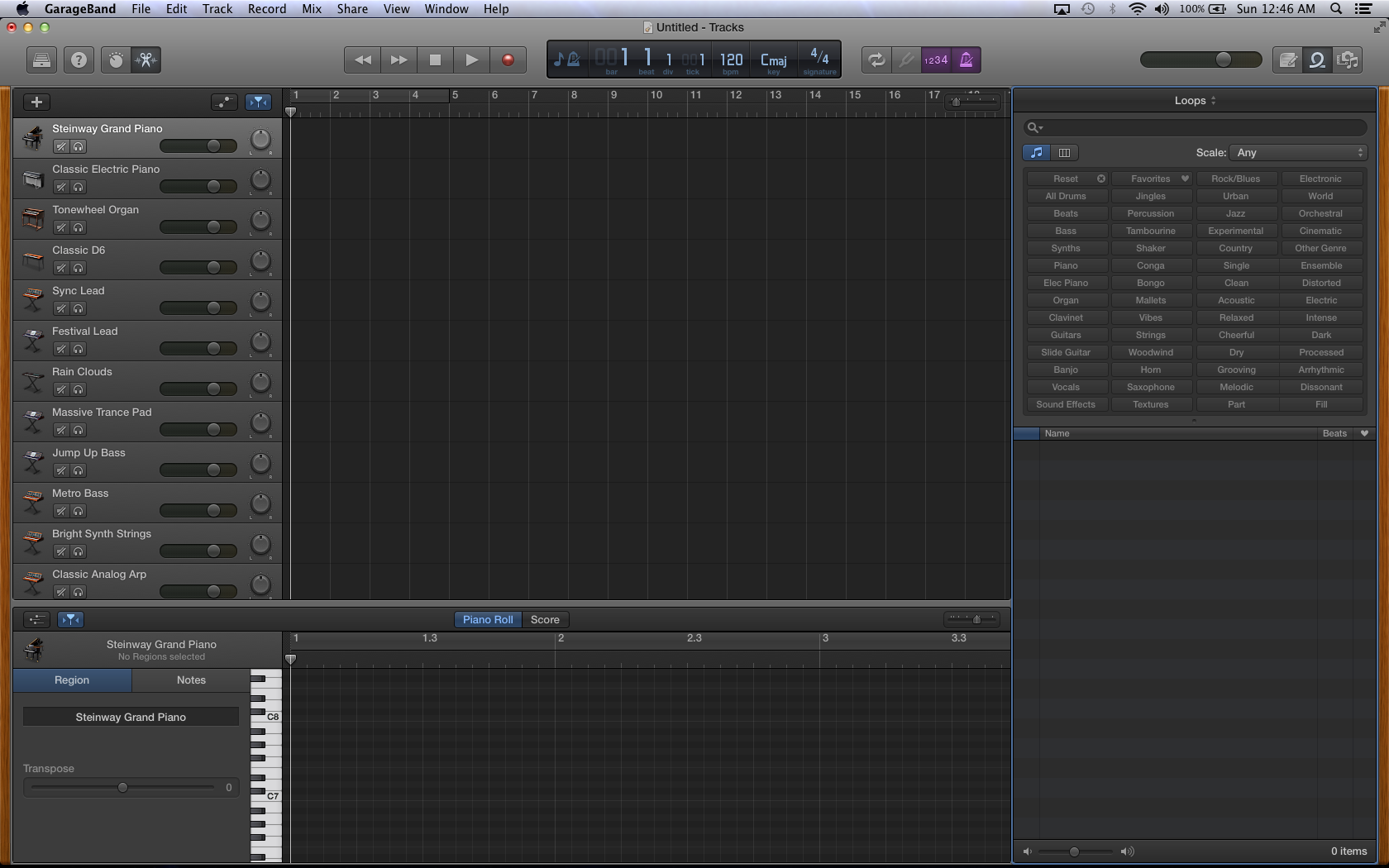Viewport: 1389px width, 868px height.
Task: Click the Stop transport button
Action: [x=435, y=60]
